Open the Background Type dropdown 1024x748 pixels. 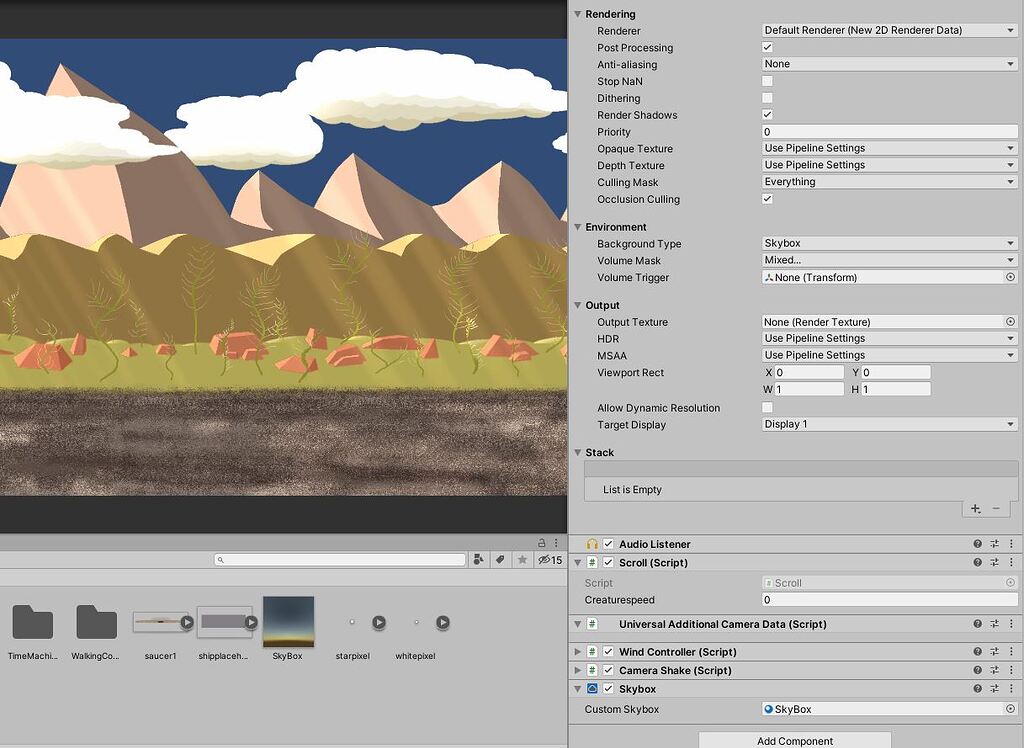[x=887, y=243]
